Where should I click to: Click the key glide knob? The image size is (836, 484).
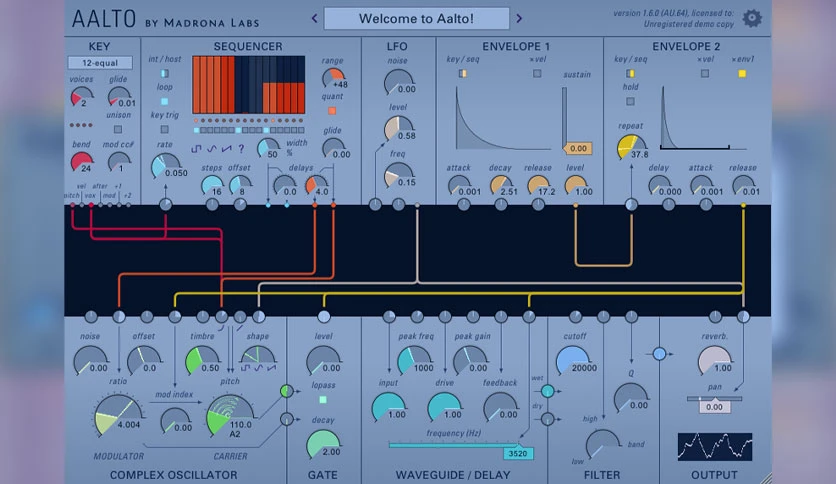click(x=119, y=98)
